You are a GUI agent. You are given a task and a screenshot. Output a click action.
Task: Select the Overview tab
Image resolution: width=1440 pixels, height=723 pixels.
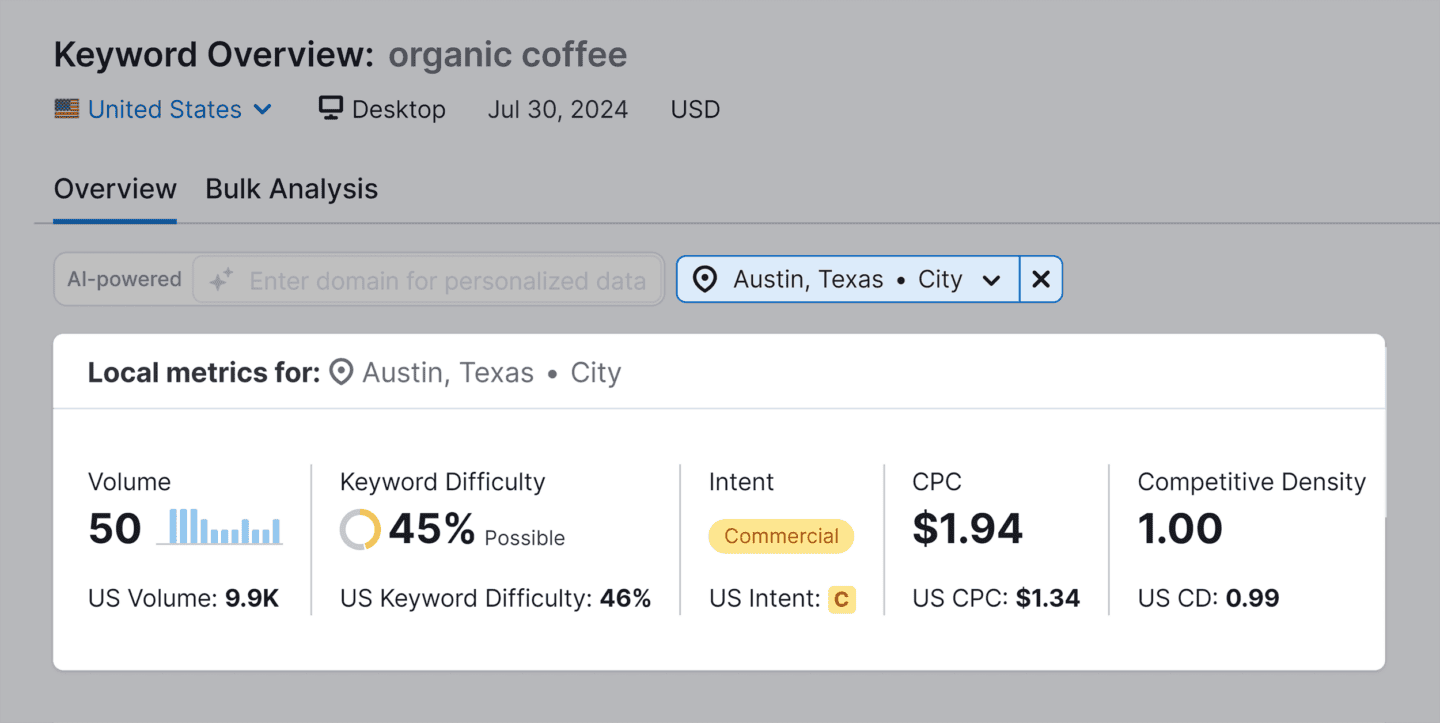(x=114, y=188)
